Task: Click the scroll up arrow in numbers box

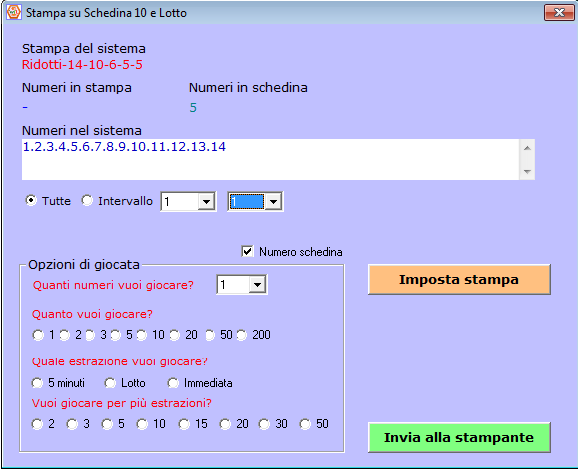Action: point(527,148)
